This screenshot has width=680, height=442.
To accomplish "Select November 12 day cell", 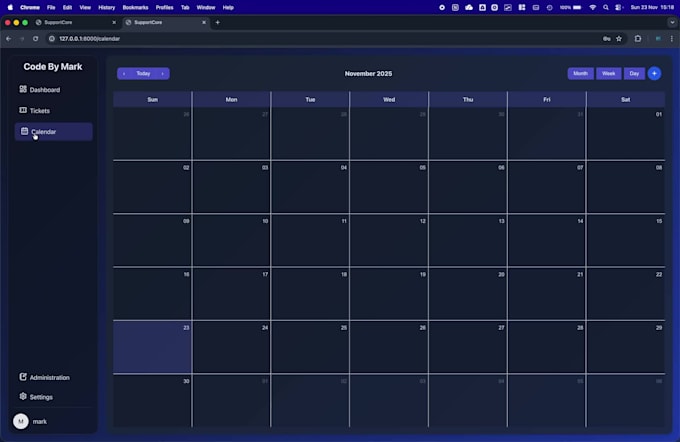I will click(389, 240).
